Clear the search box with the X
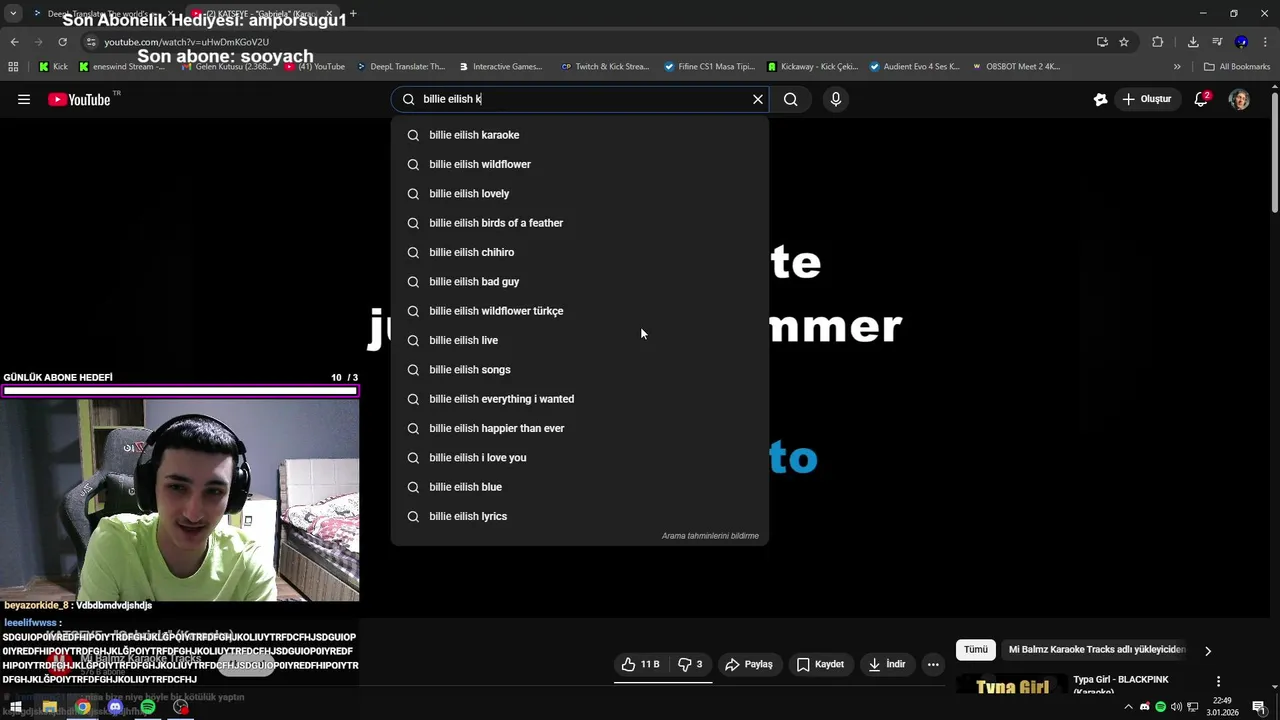 (x=758, y=99)
